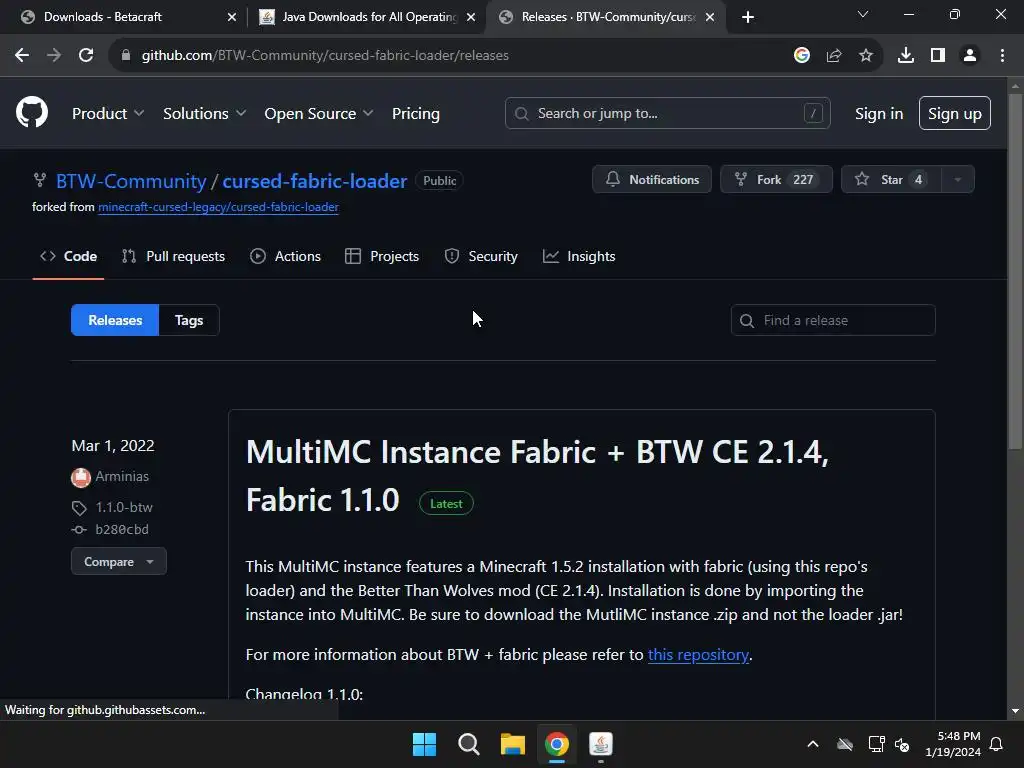Screen dimensions: 1024x768
Task: Reload the current page
Action: [x=86, y=56]
